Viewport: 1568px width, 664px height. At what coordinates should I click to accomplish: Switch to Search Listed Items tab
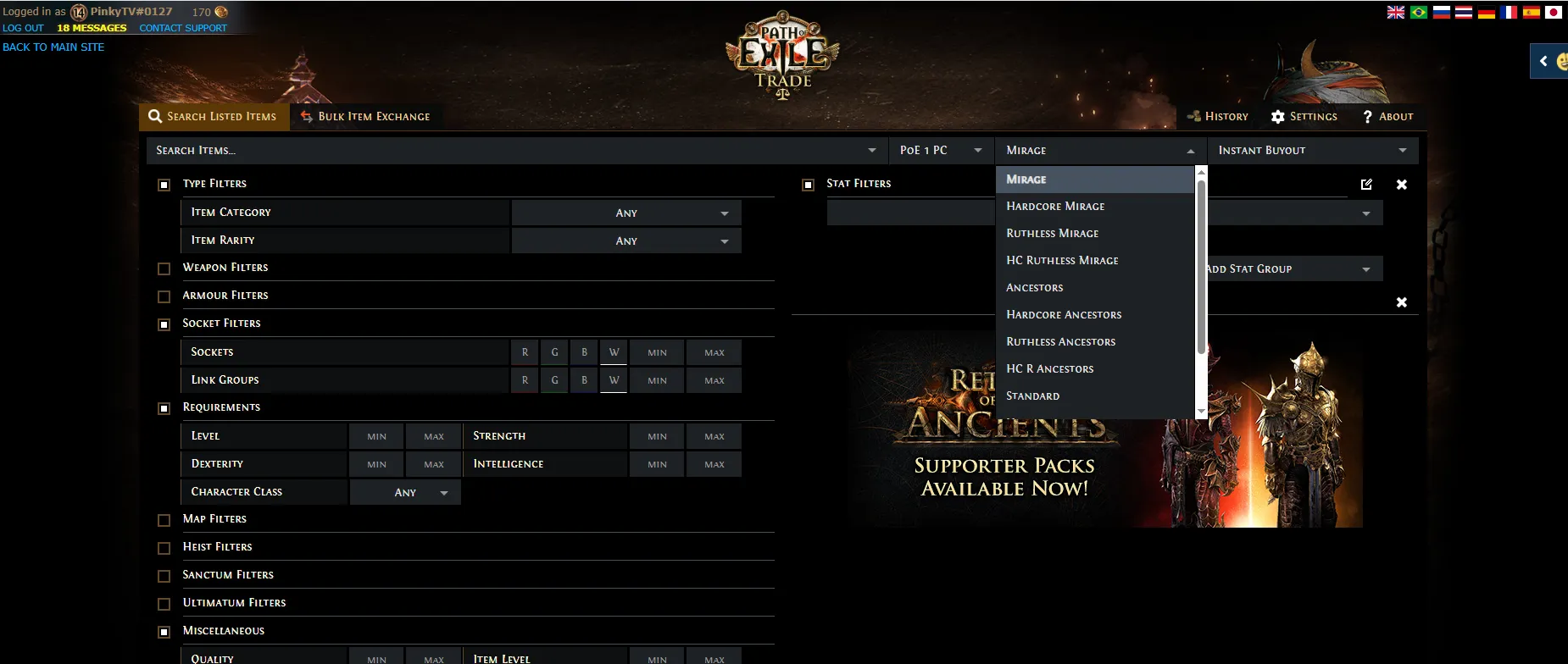pyautogui.click(x=213, y=116)
